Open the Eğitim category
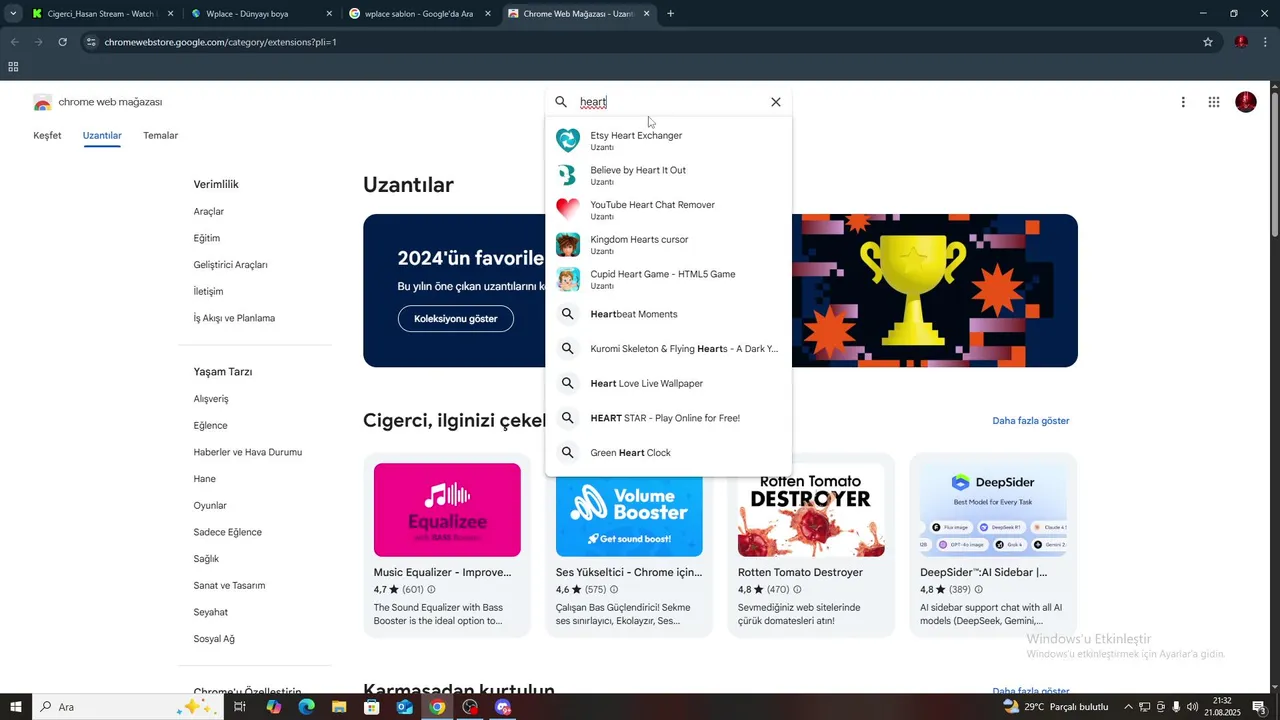This screenshot has width=1280, height=720. click(207, 238)
